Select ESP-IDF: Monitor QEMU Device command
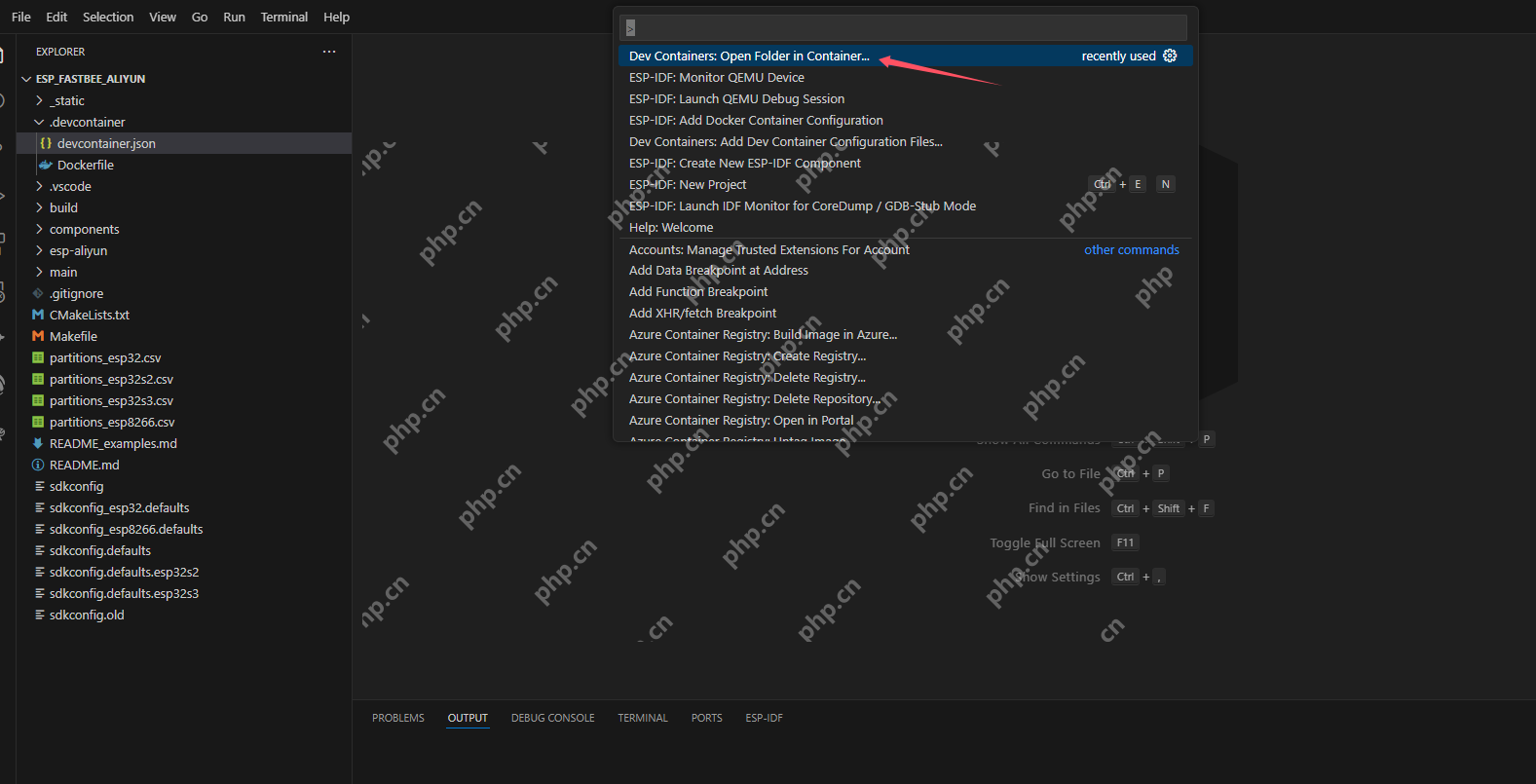The image size is (1536, 784). pyautogui.click(x=716, y=77)
